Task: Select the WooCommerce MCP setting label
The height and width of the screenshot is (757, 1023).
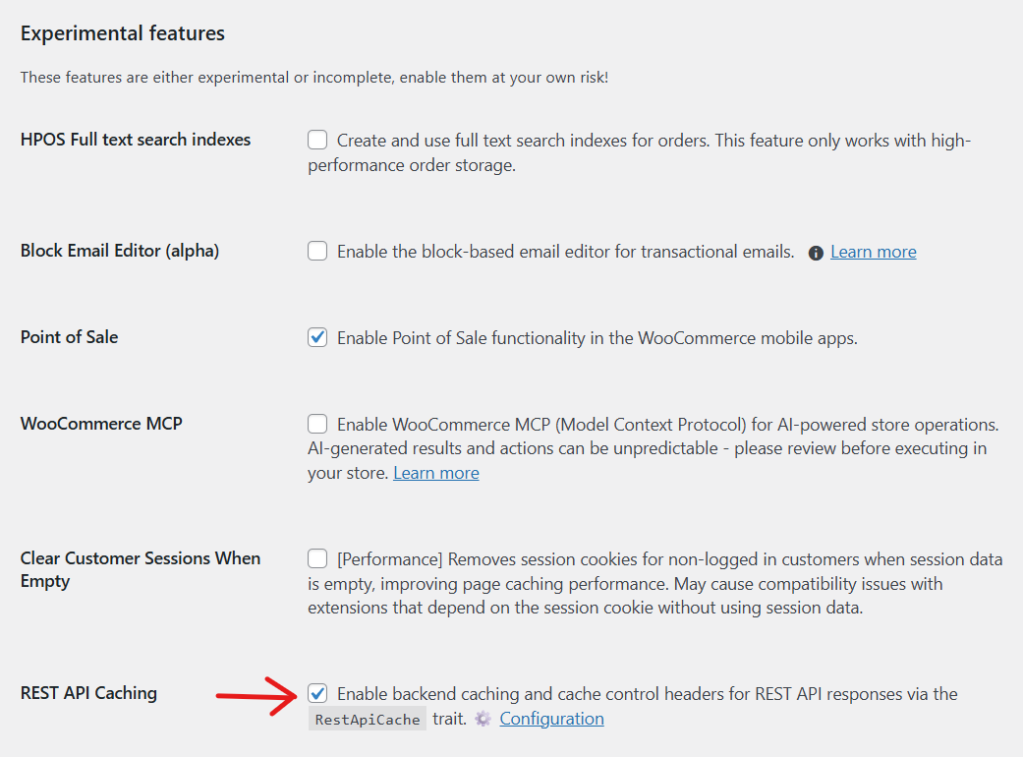Action: 100,423
